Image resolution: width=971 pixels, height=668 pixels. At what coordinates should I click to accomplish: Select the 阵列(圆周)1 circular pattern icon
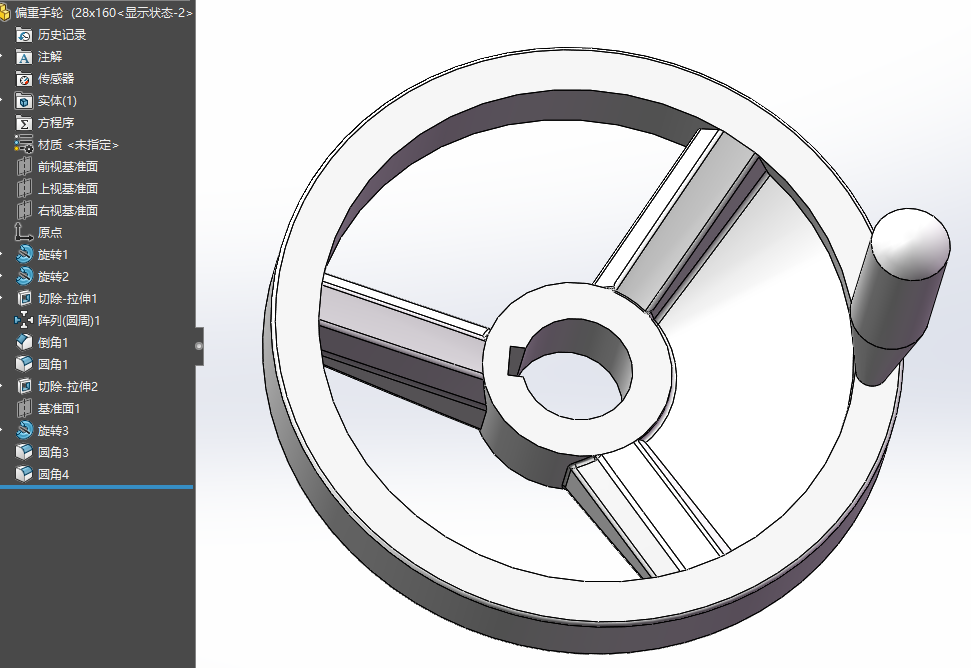(24, 321)
